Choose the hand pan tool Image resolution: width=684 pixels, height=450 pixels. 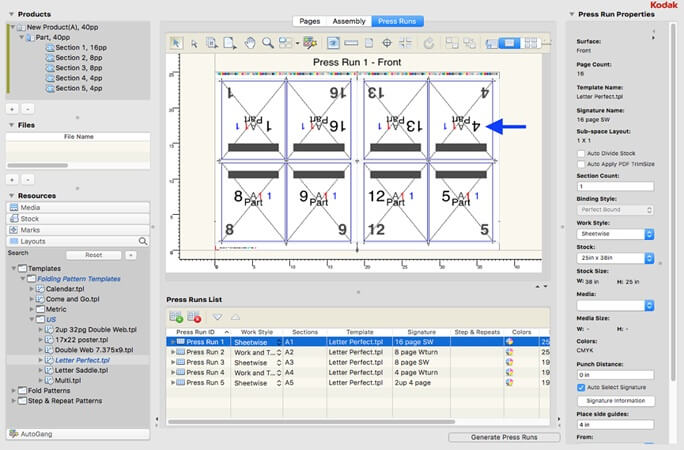pos(250,43)
